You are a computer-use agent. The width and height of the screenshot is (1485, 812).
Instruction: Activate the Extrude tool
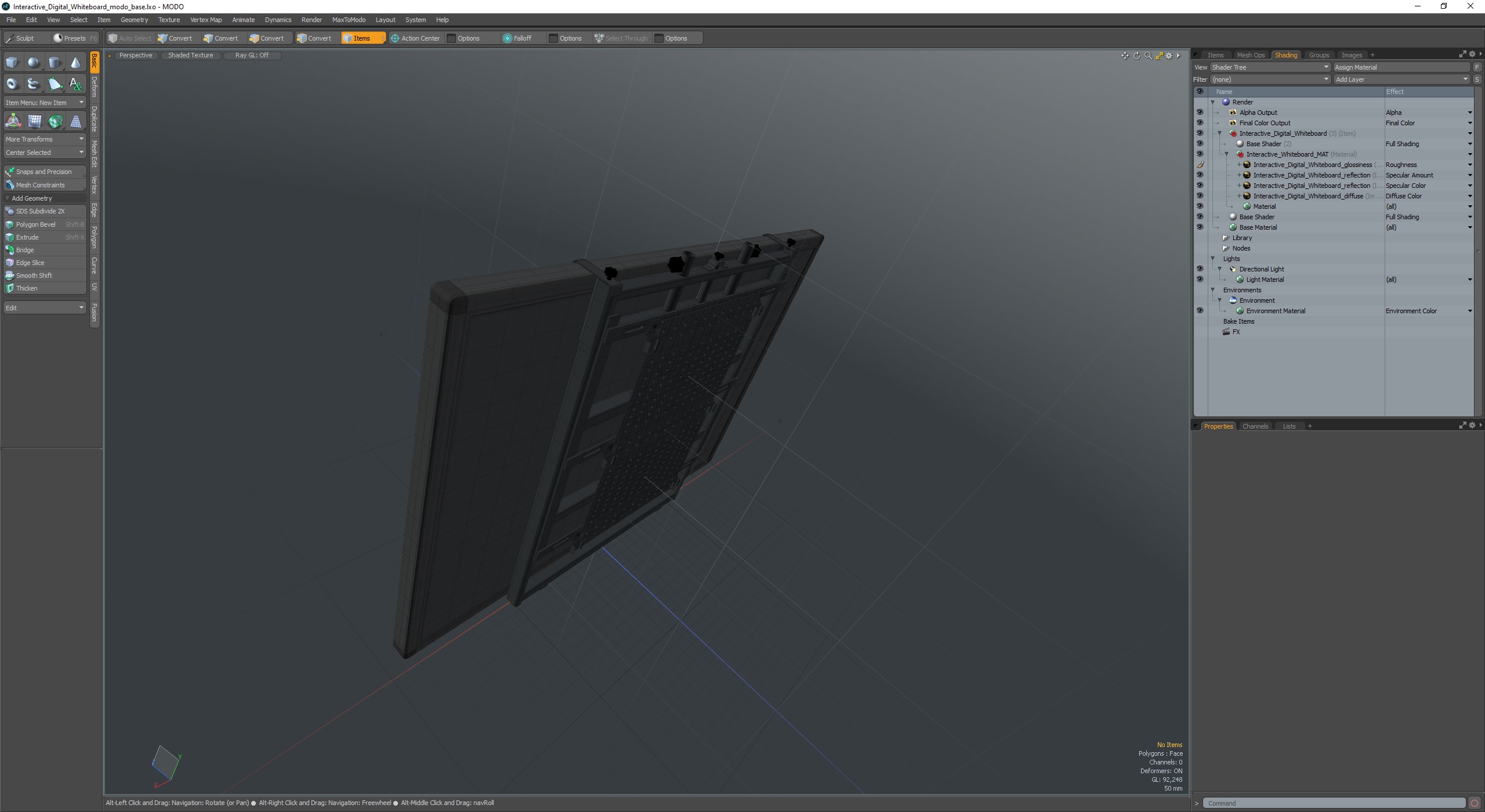[45, 237]
